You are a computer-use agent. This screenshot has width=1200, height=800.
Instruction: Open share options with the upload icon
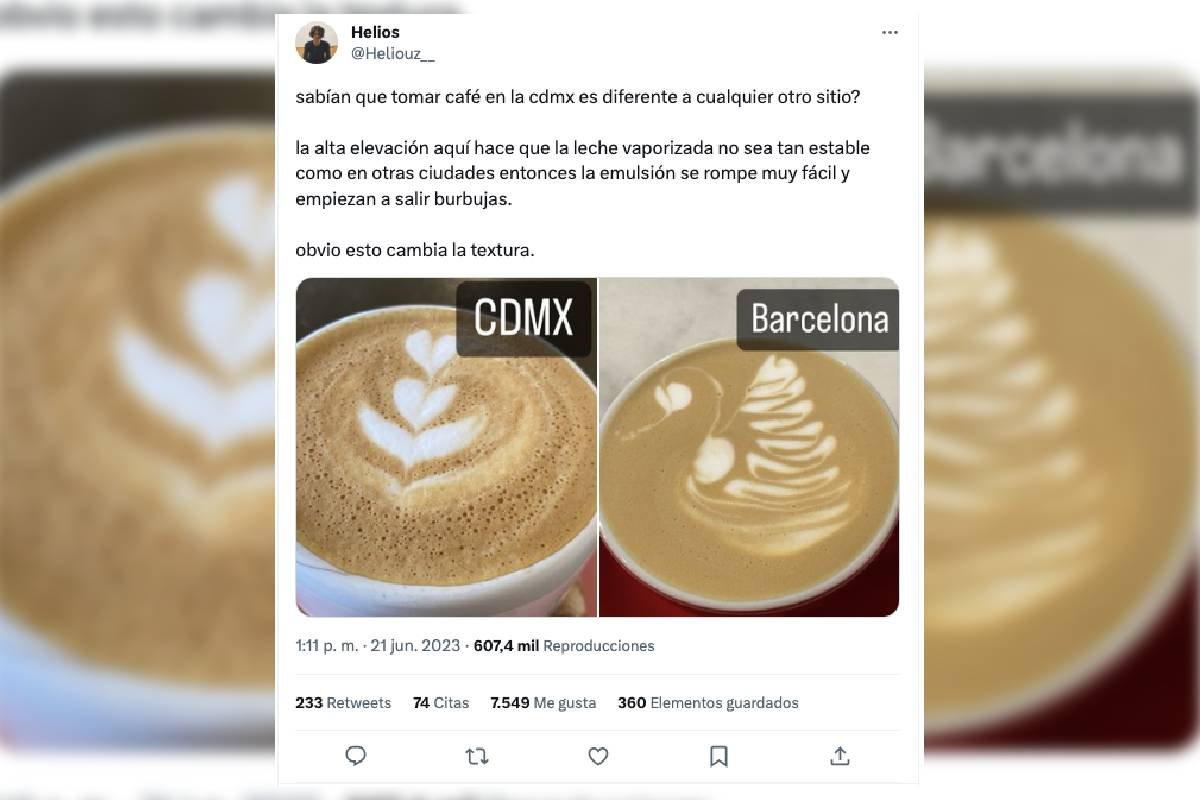(840, 755)
